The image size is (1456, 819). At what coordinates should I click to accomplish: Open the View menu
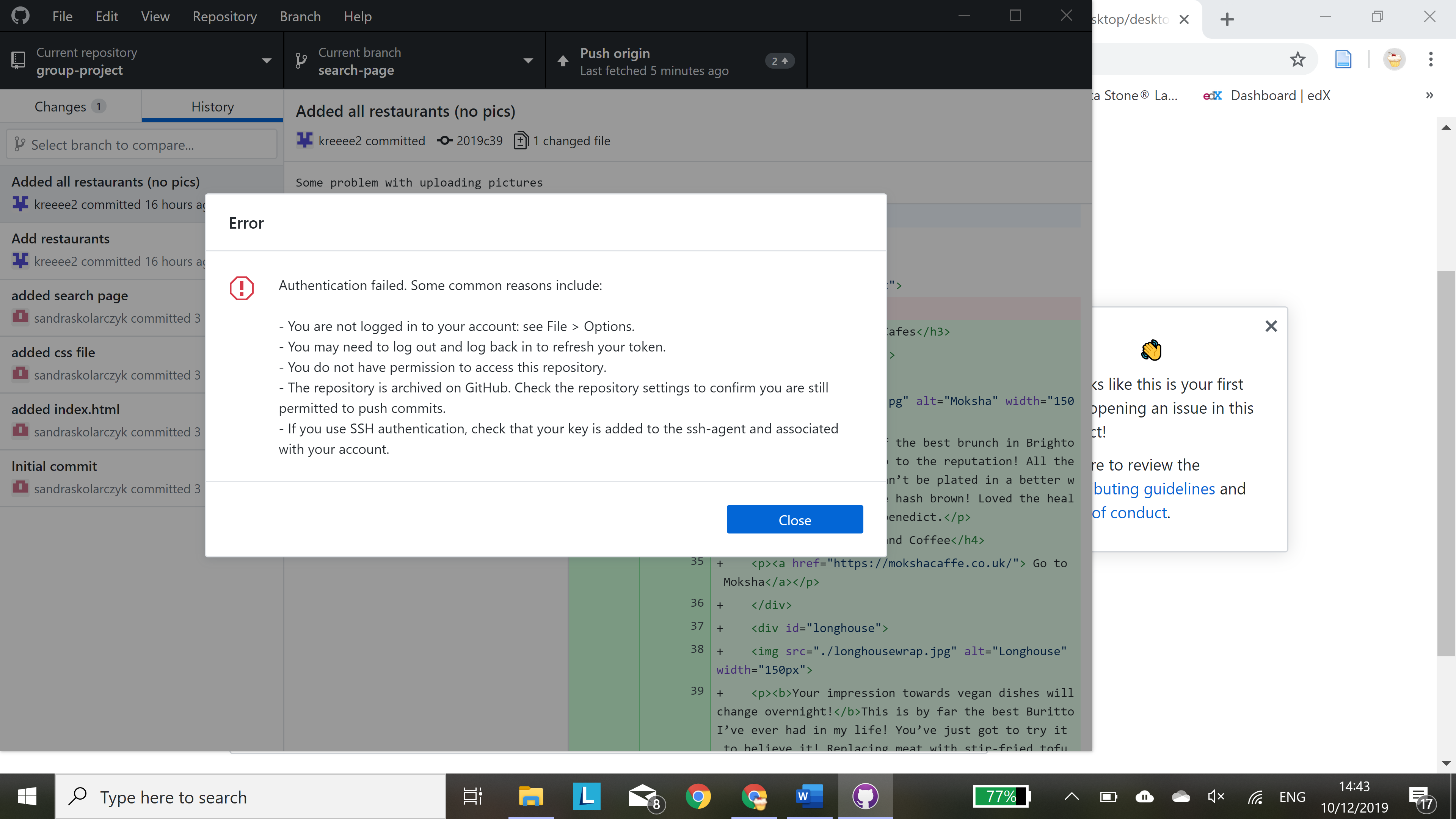(155, 16)
